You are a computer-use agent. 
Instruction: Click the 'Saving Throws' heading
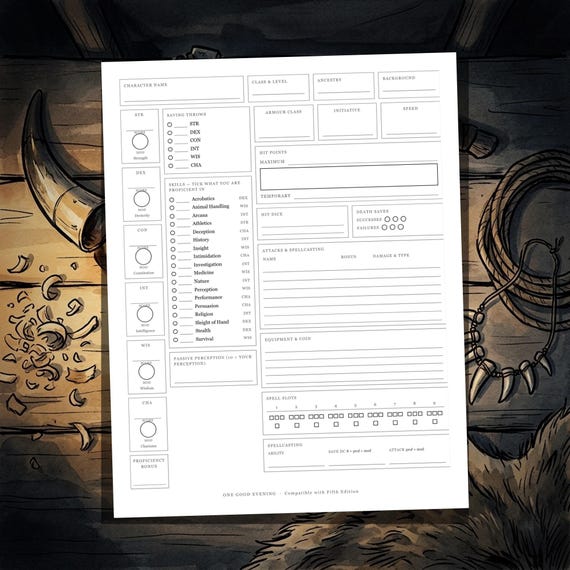pos(186,115)
